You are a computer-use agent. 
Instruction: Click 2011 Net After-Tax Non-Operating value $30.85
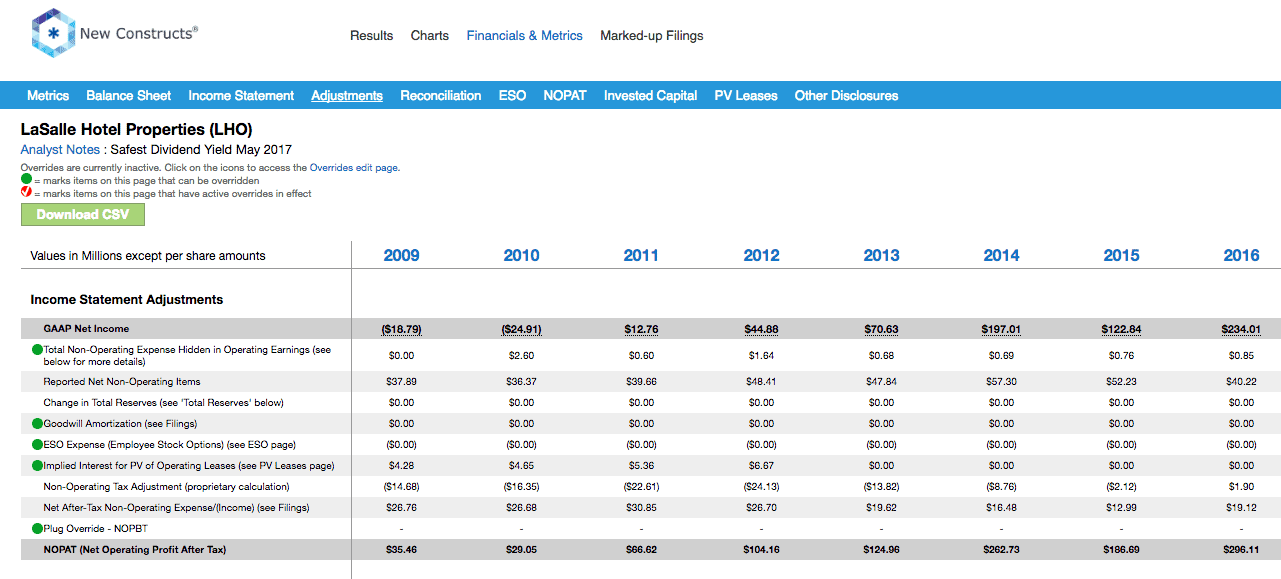coord(641,508)
